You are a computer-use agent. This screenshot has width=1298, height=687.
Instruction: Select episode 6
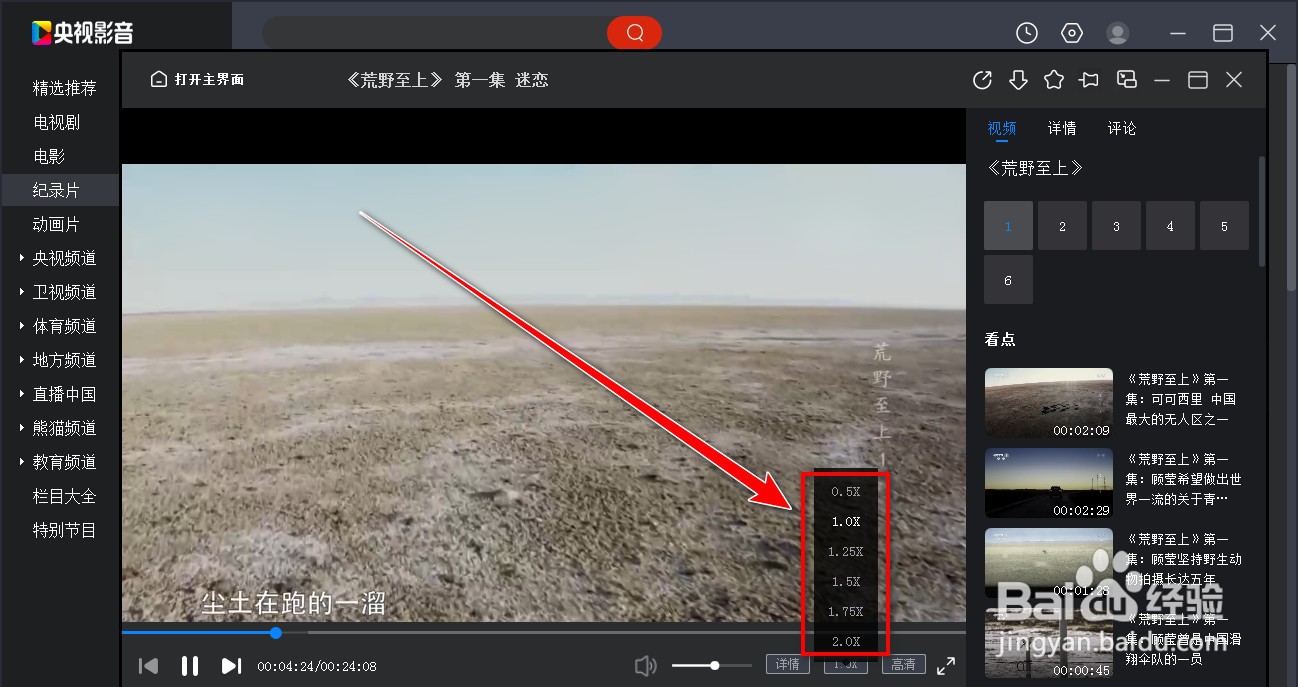point(1008,280)
